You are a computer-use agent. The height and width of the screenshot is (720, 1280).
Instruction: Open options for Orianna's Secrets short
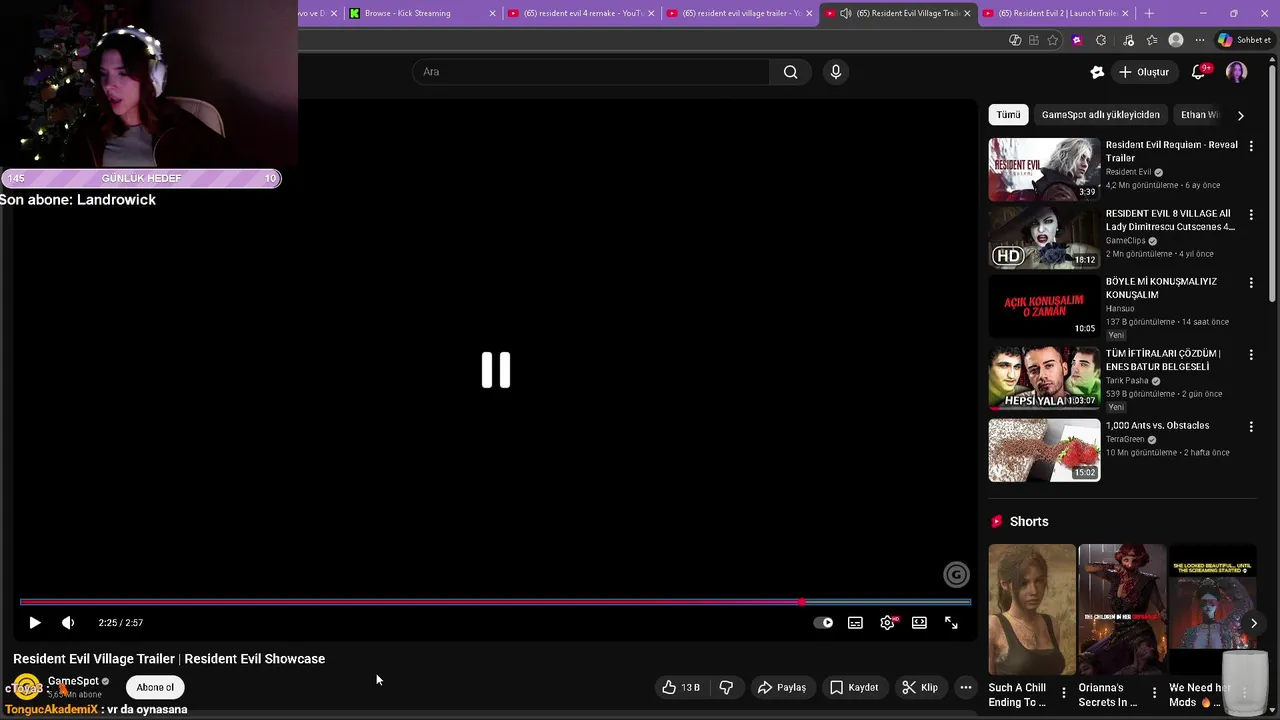coord(1154,692)
